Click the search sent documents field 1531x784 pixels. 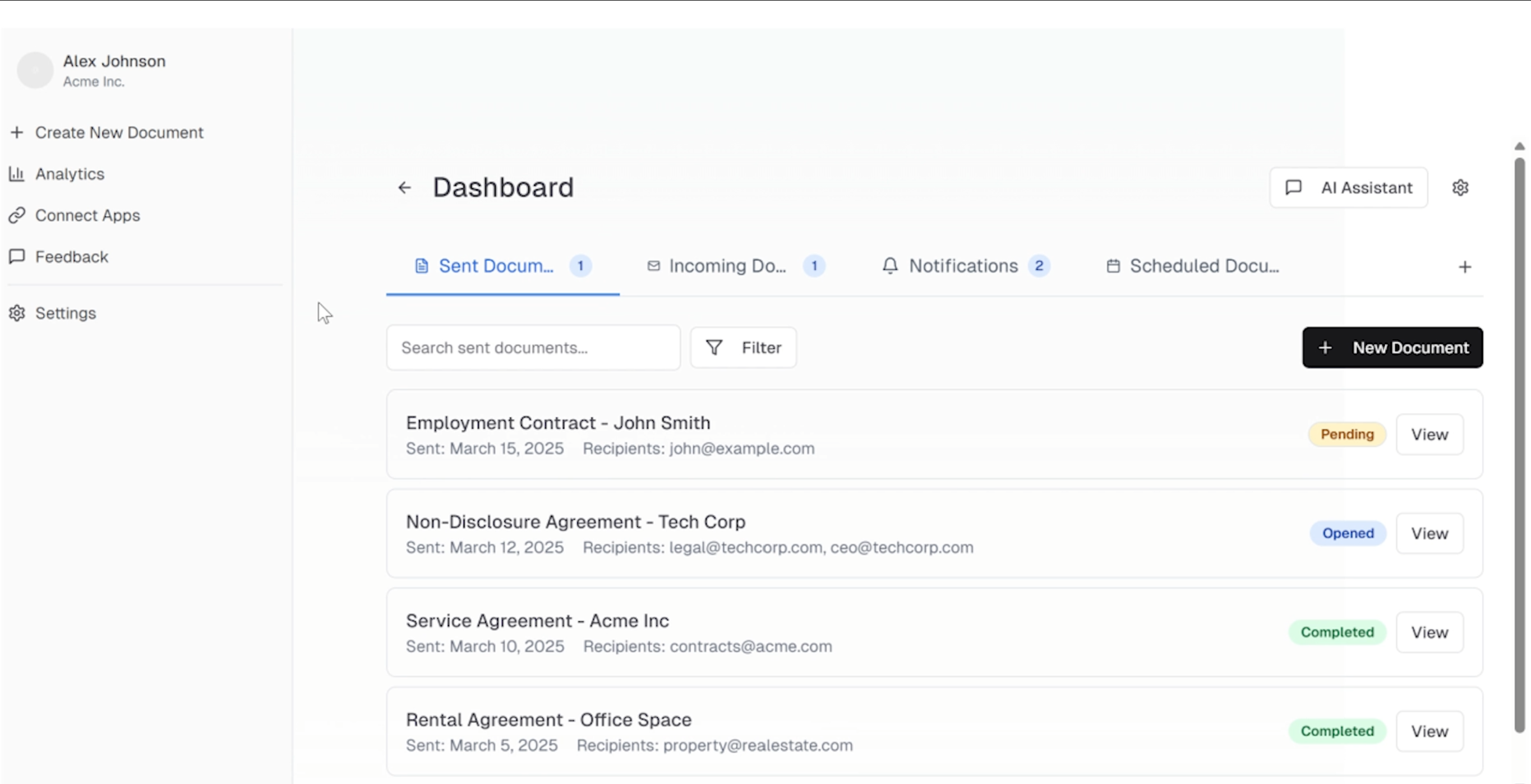[x=533, y=348]
